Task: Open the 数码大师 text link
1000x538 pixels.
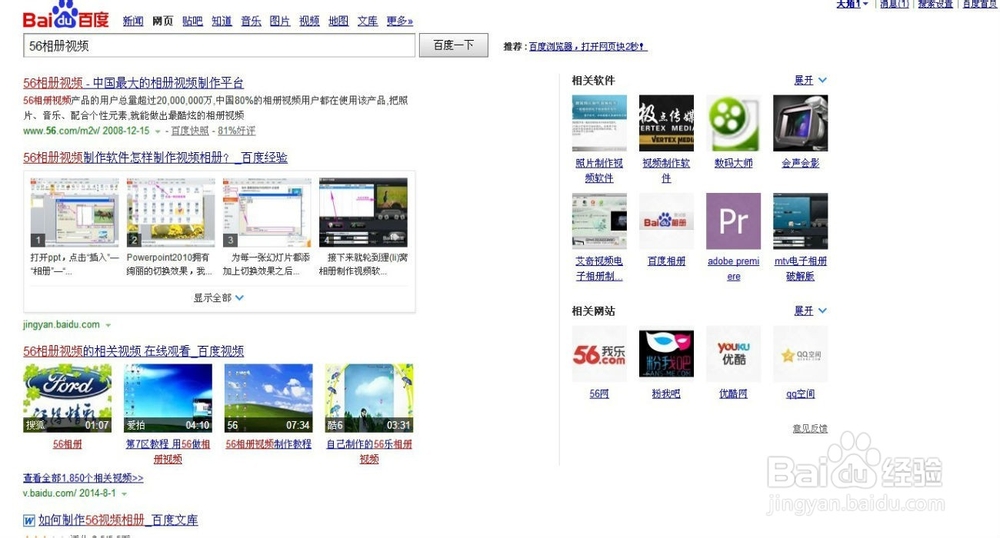Action: tap(733, 163)
